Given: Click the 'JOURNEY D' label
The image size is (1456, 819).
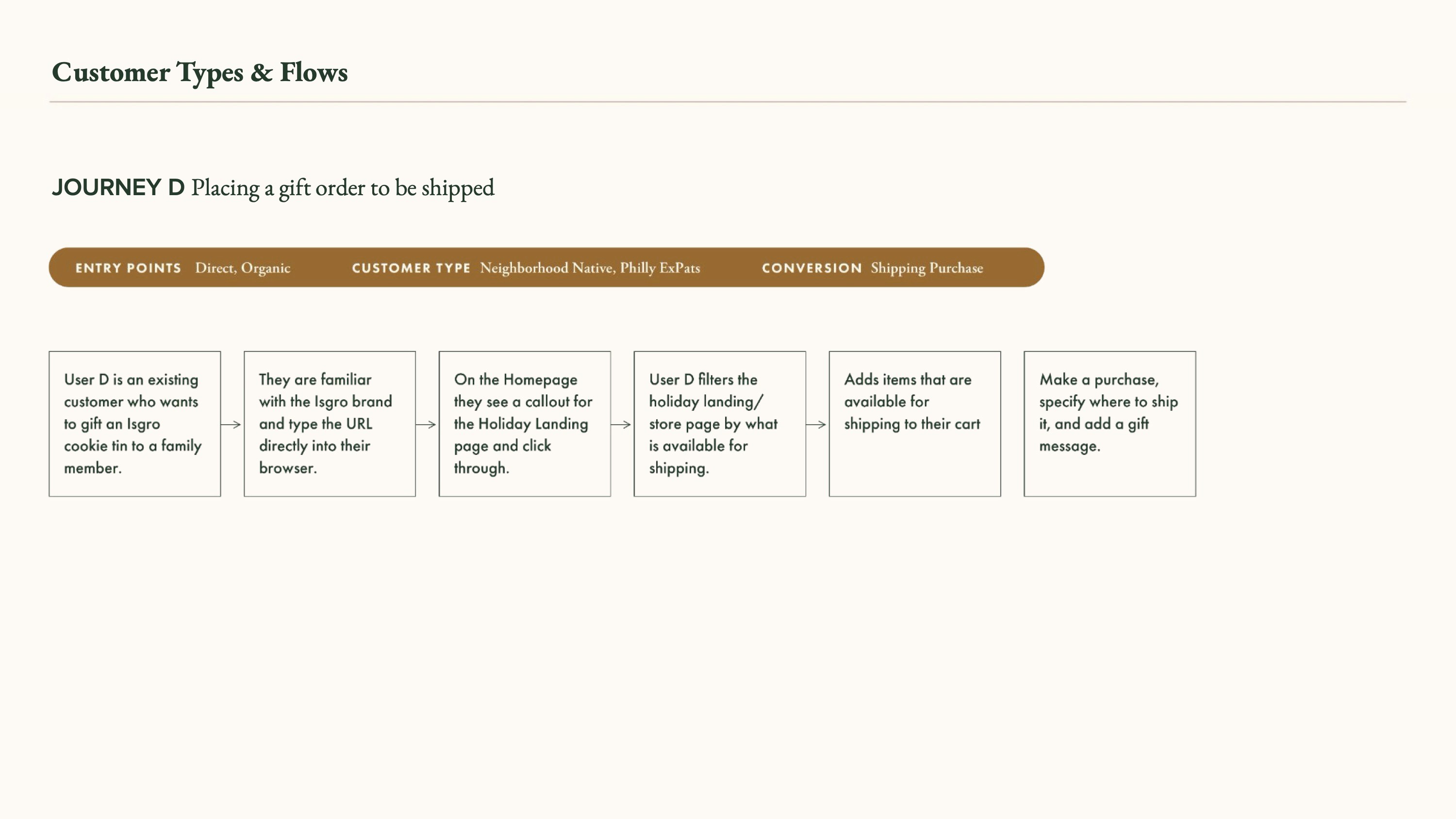Looking at the screenshot, I should tap(118, 187).
